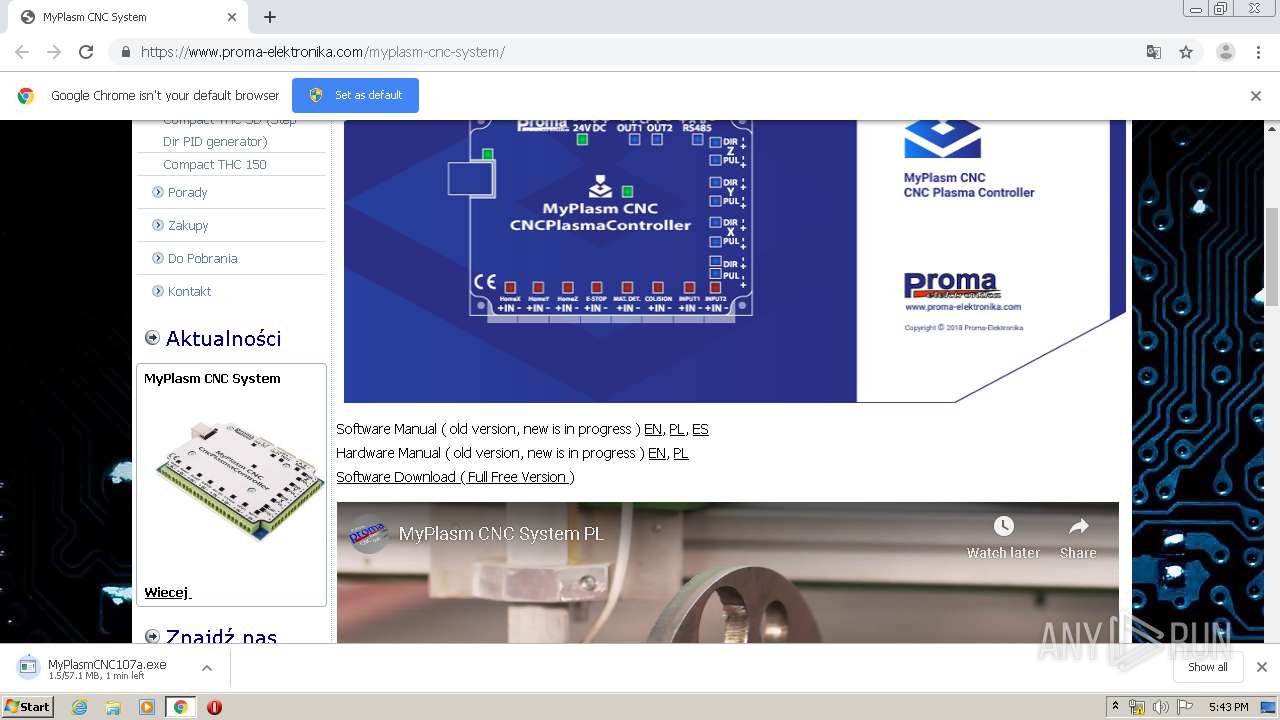This screenshot has width=1280, height=720.
Task: Expand the download item options chevron
Action: pyautogui.click(x=207, y=668)
